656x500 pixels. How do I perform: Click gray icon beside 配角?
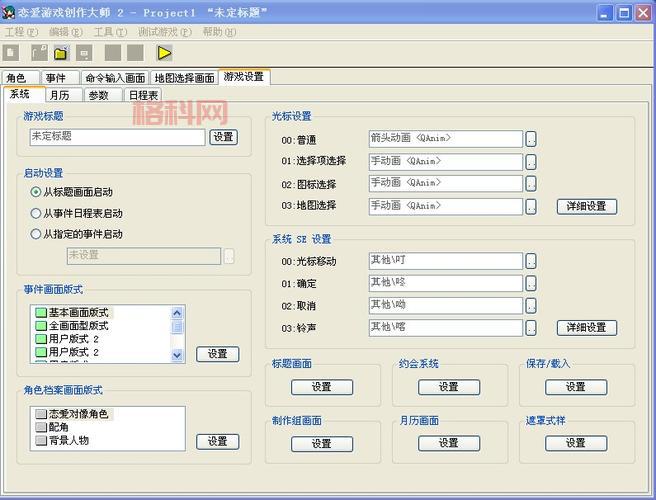click(x=41, y=427)
